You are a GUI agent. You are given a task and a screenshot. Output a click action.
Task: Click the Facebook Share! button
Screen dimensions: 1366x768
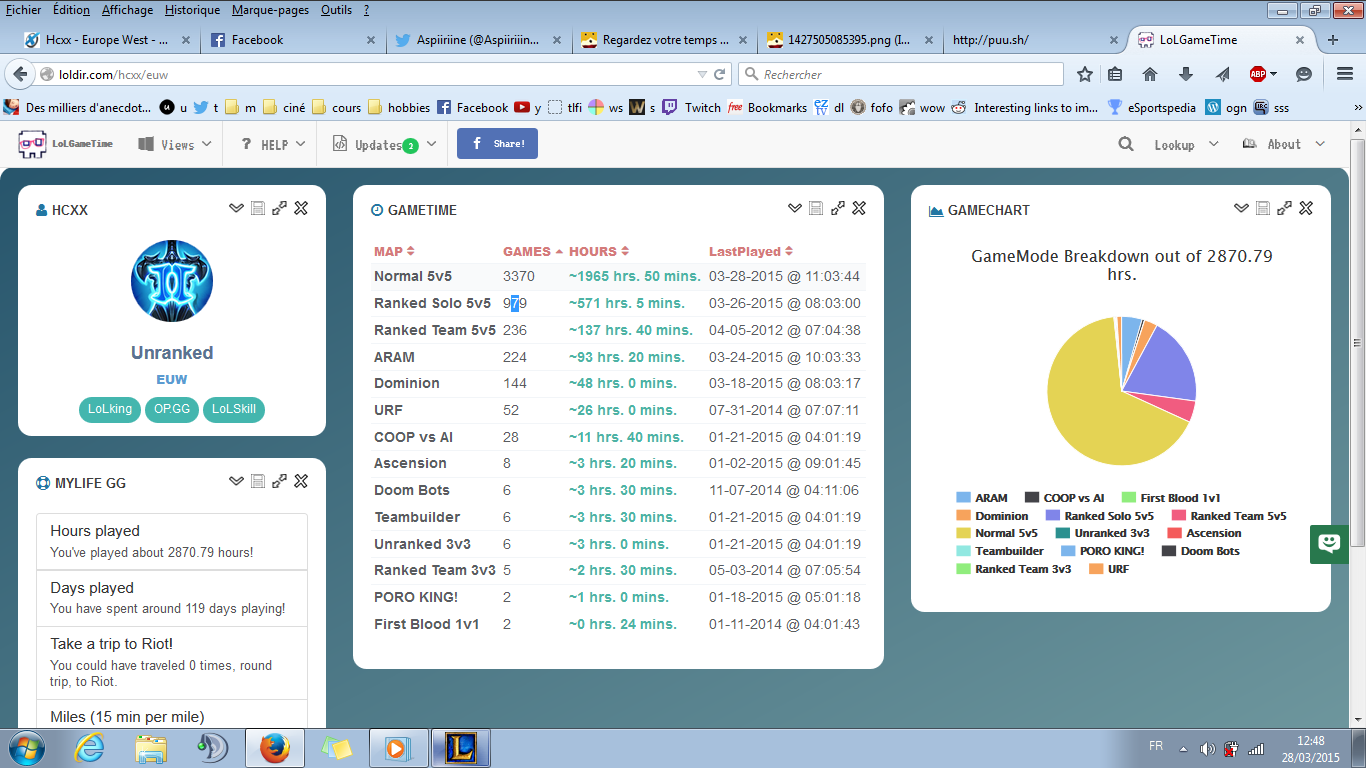(497, 143)
